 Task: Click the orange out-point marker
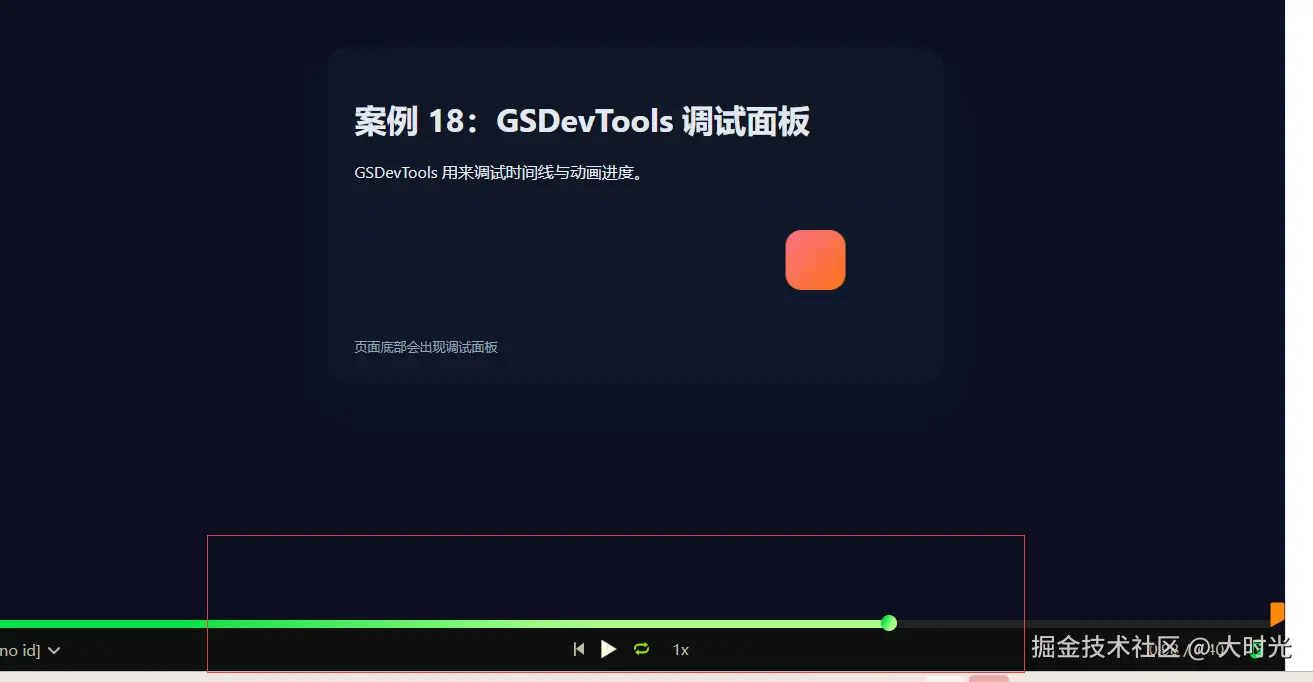coord(1277,613)
